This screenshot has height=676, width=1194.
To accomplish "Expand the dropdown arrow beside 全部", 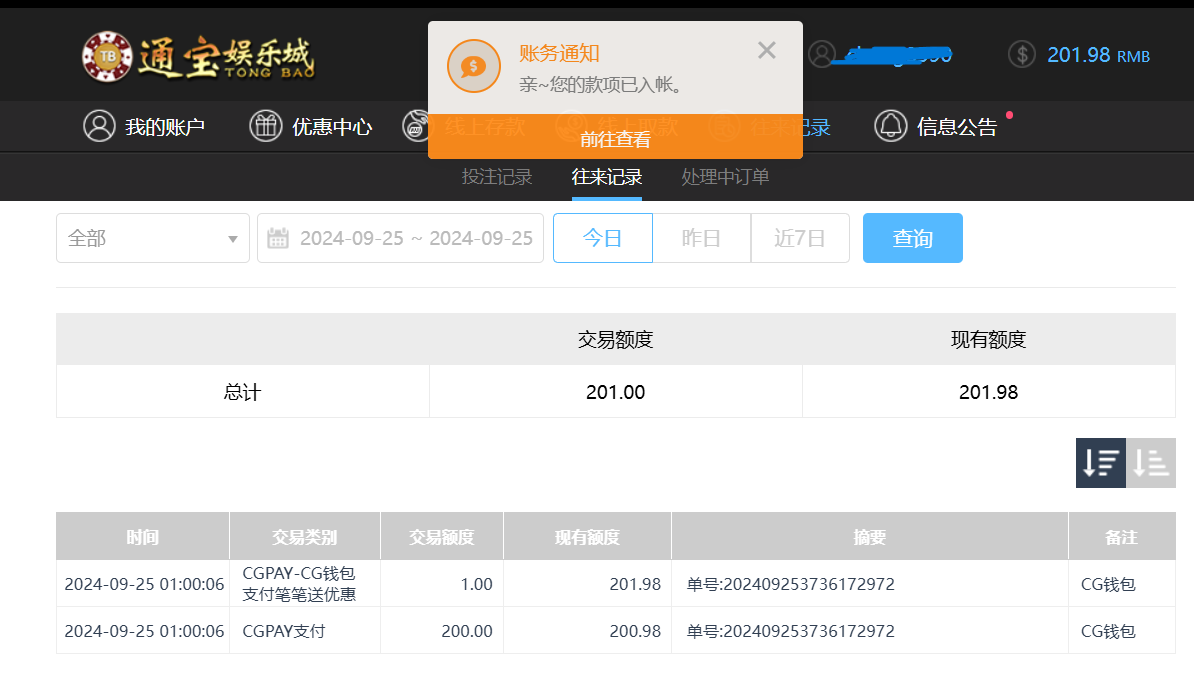I will [x=232, y=238].
